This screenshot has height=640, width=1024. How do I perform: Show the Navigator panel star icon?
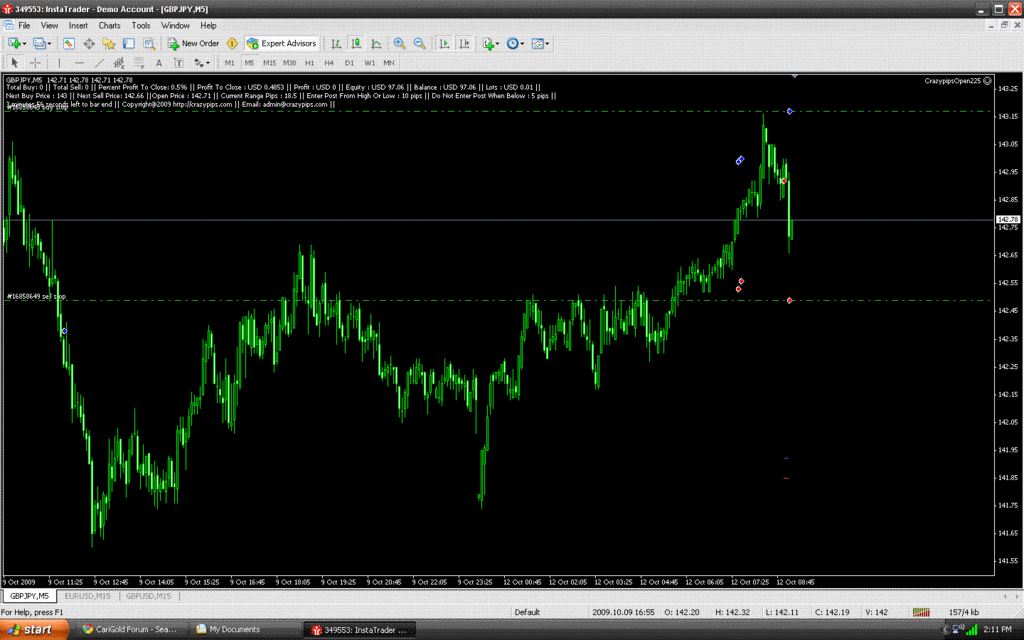[x=108, y=44]
